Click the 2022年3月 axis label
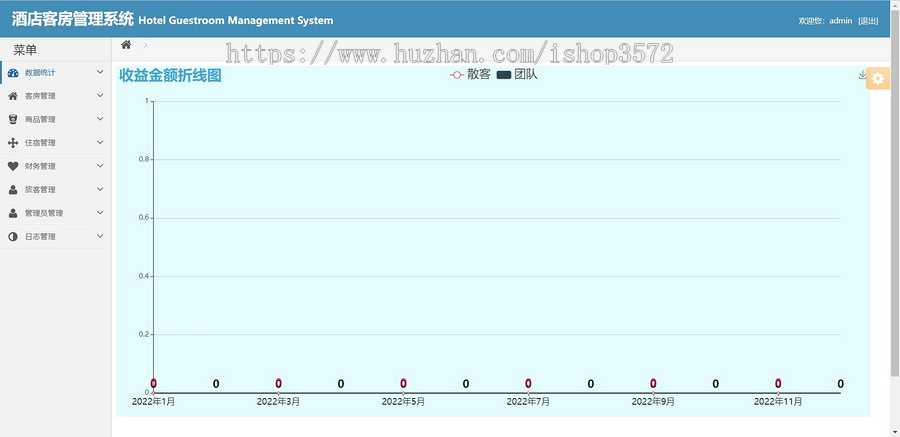 pos(278,402)
